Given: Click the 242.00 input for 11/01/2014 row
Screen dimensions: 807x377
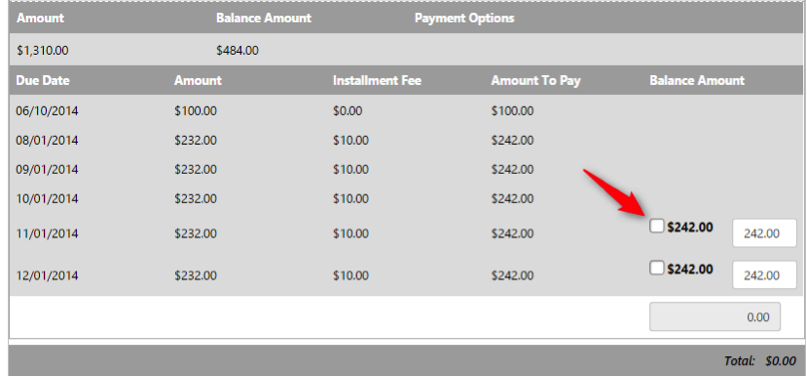Looking at the screenshot, I should [764, 233].
